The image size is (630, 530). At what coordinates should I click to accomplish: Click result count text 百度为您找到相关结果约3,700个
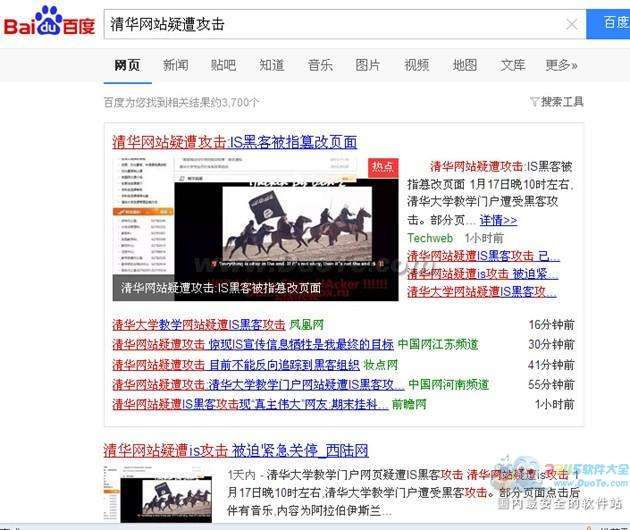click(181, 102)
